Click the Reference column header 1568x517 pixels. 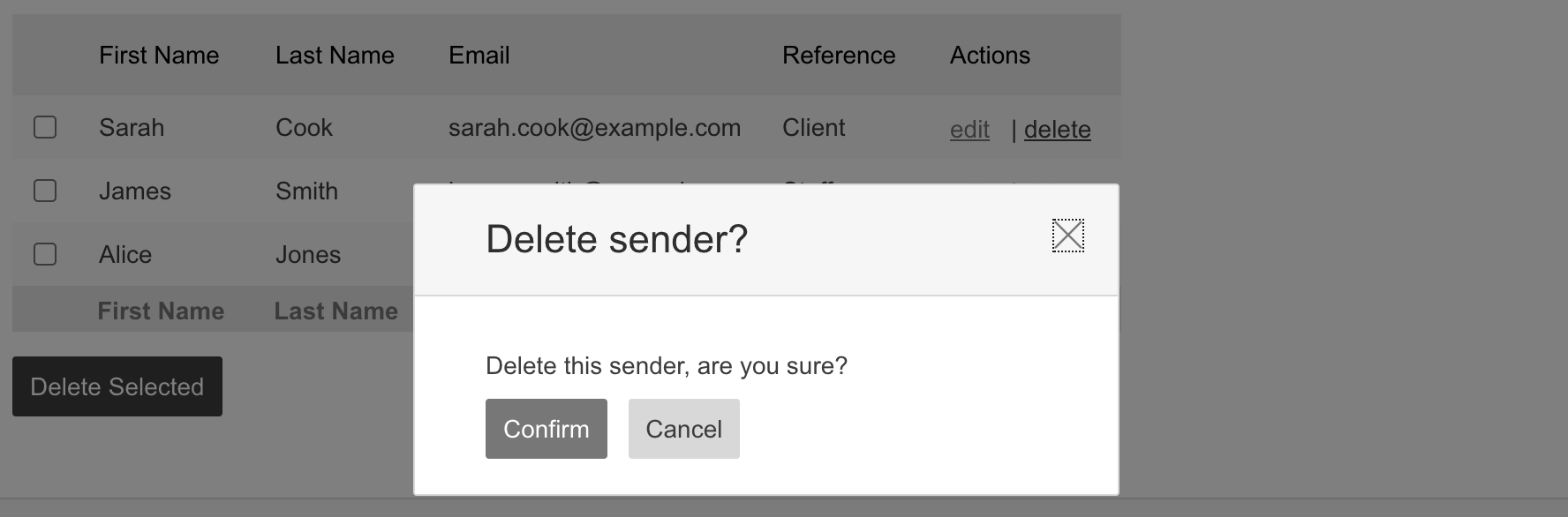(x=838, y=55)
